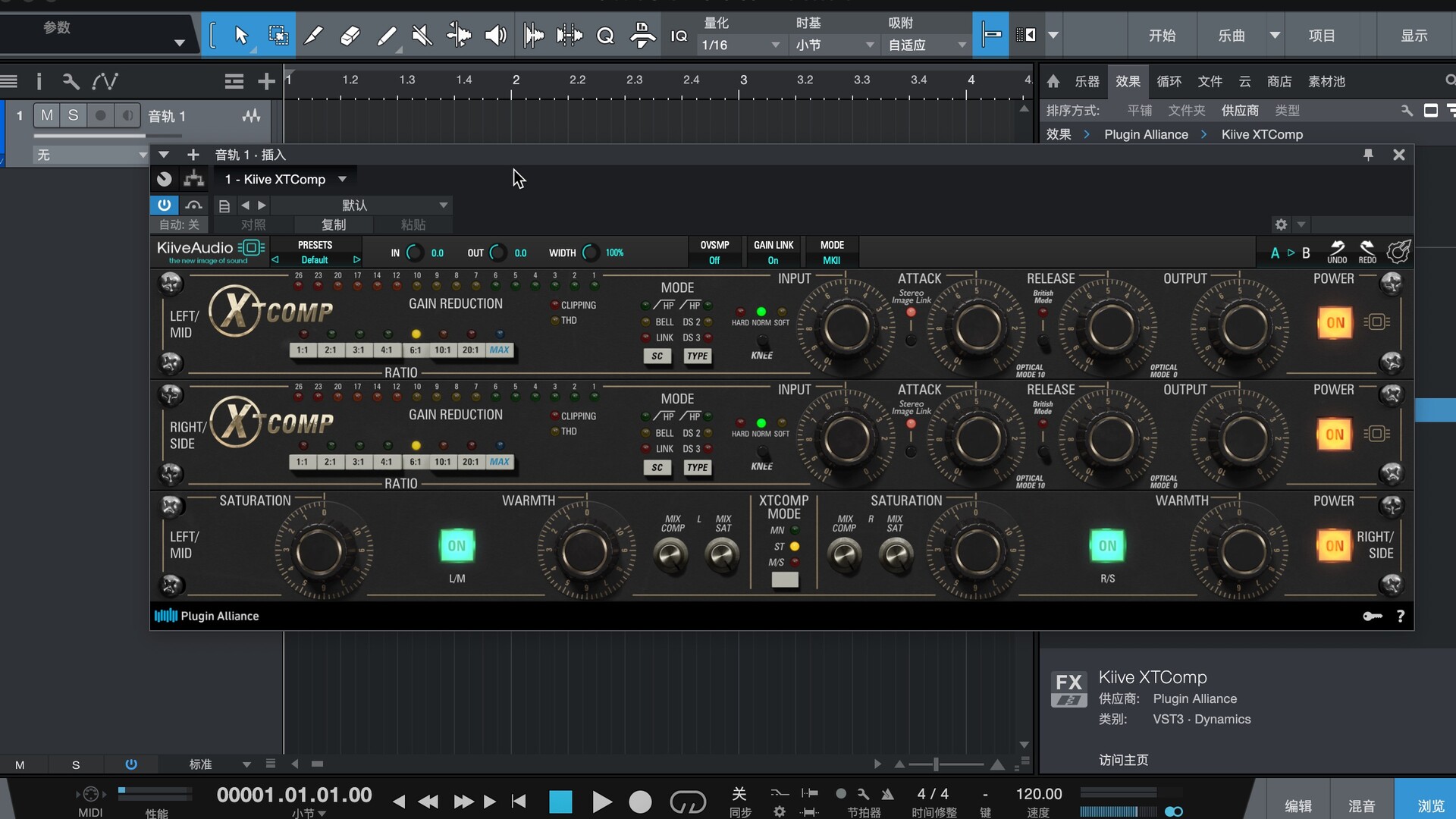Screen dimensions: 1456x819
Task: Click the Redo arrow in XTComp
Action: pyautogui.click(x=1367, y=252)
